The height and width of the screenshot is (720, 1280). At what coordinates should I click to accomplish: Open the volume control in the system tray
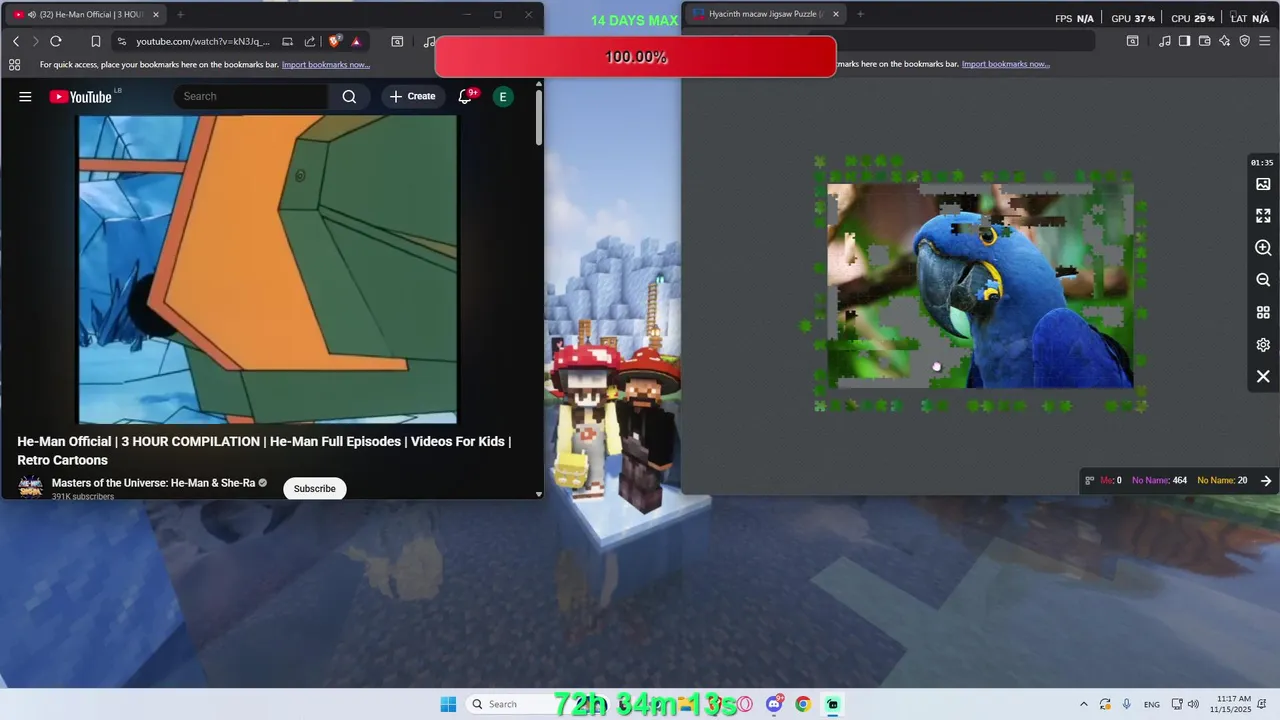pos(1193,704)
